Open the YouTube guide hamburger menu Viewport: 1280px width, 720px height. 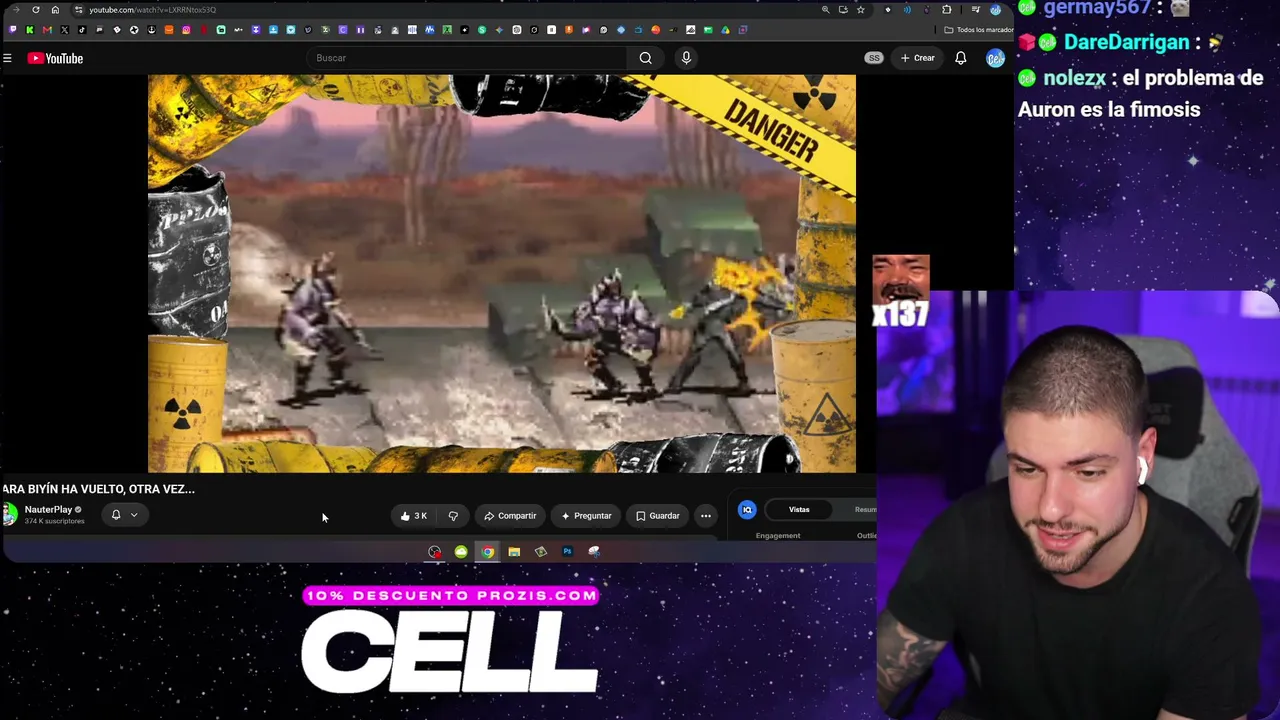(7, 58)
